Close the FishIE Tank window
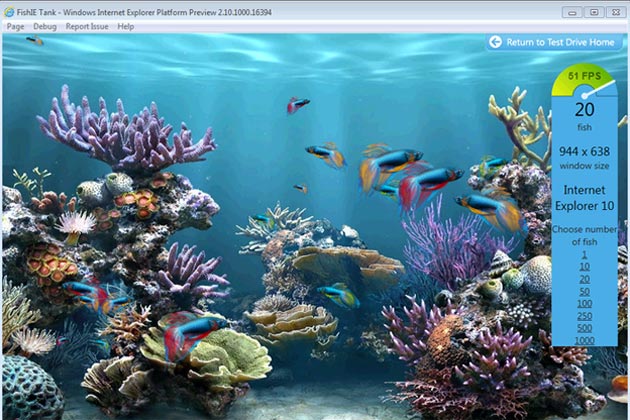The height and width of the screenshot is (420, 630). (616, 12)
